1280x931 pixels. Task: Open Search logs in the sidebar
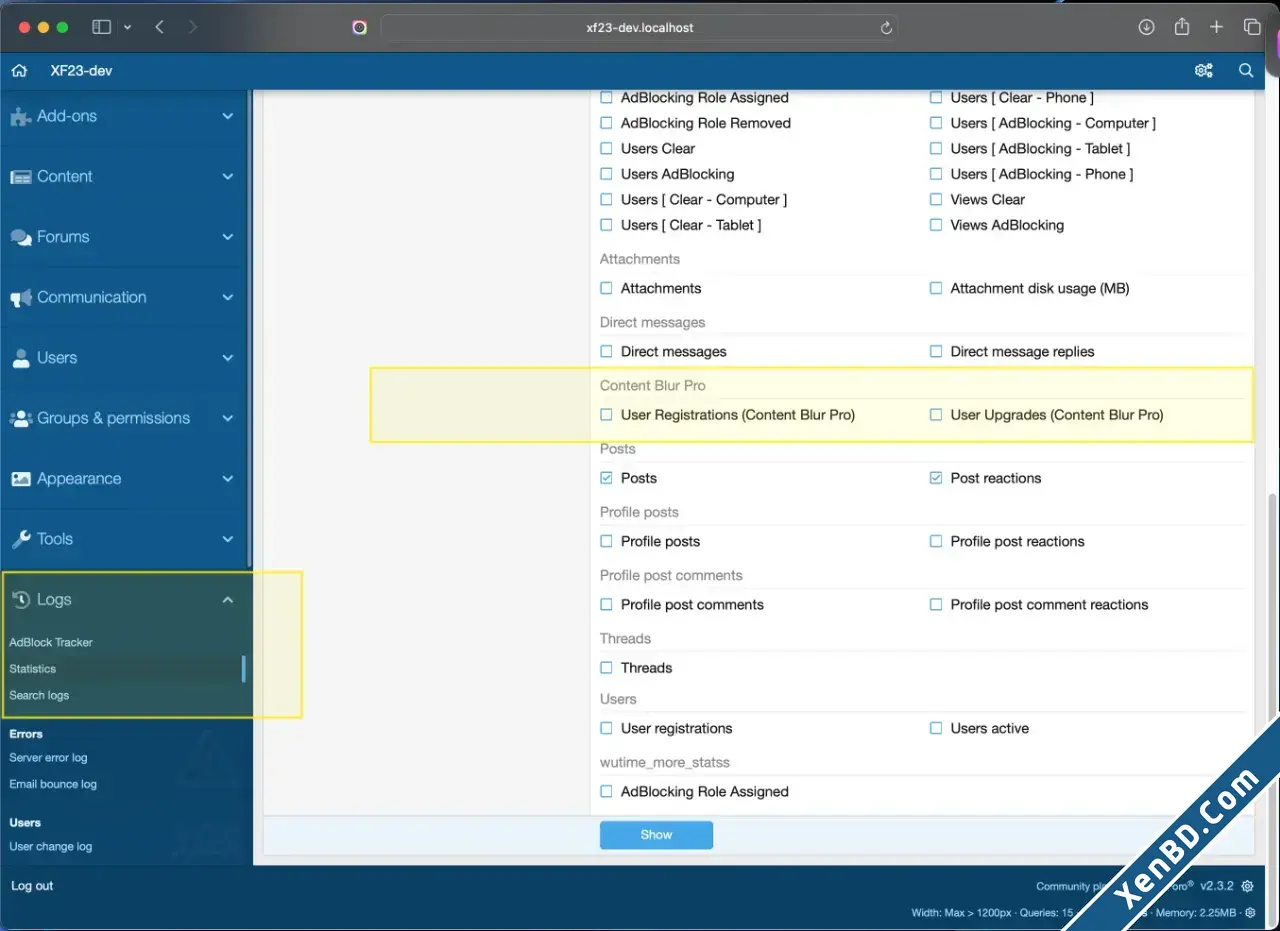coord(39,695)
